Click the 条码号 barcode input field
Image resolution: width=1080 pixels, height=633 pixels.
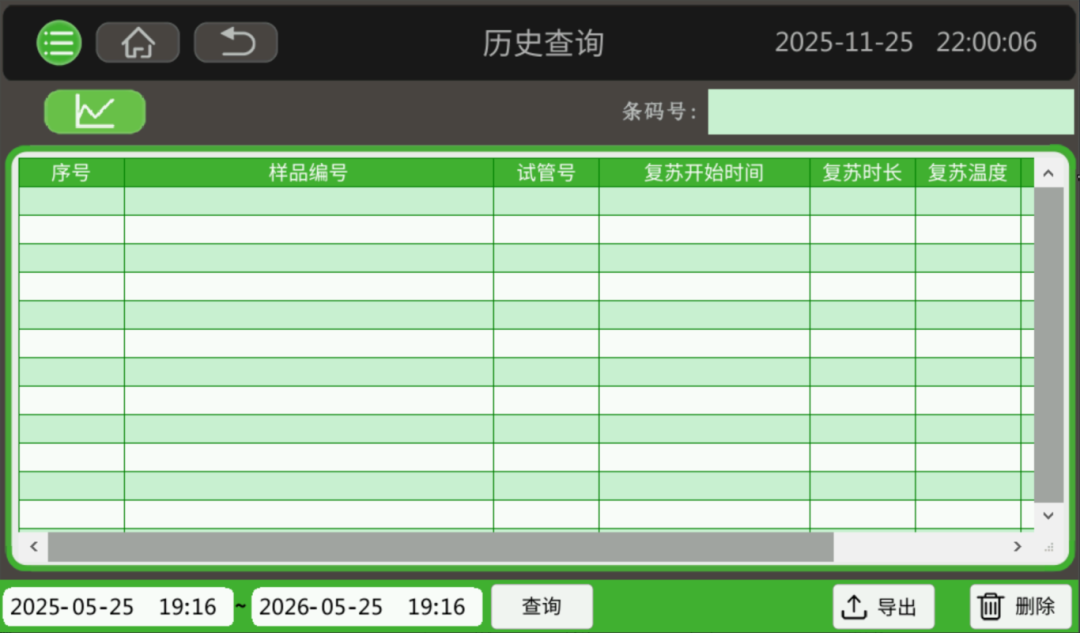tap(890, 112)
